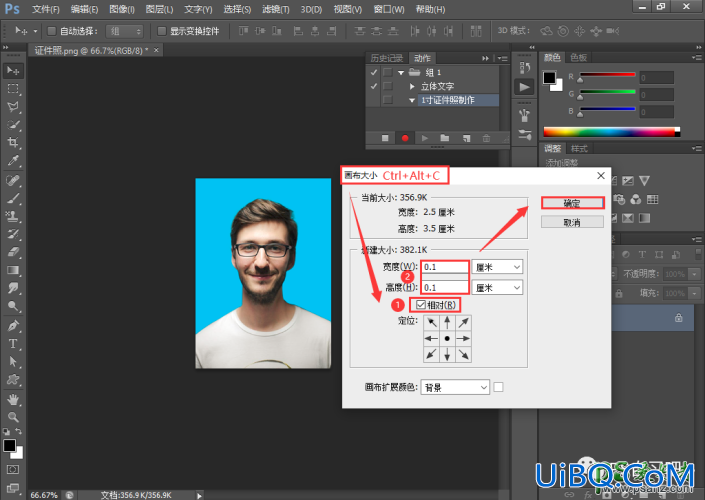The width and height of the screenshot is (705, 500).
Task: Click the 高度(H) input field
Action: (445, 287)
